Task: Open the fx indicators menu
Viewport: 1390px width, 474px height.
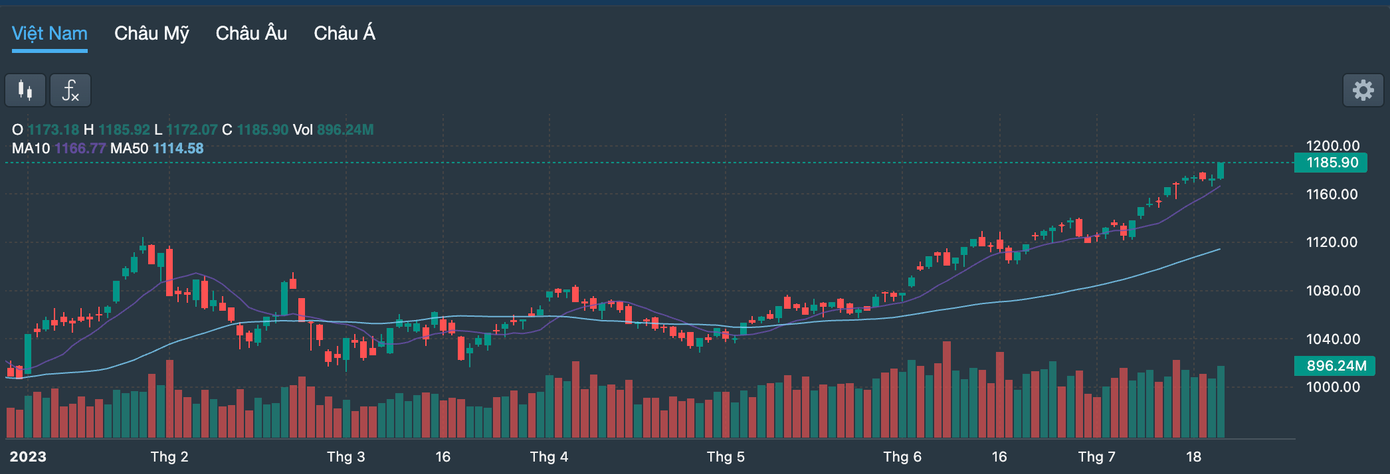Action: pos(71,91)
